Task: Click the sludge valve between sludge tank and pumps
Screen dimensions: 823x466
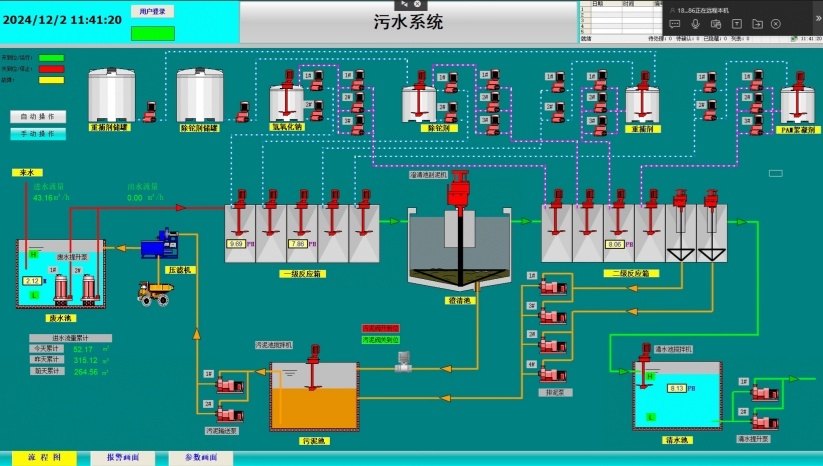Action: (403, 362)
